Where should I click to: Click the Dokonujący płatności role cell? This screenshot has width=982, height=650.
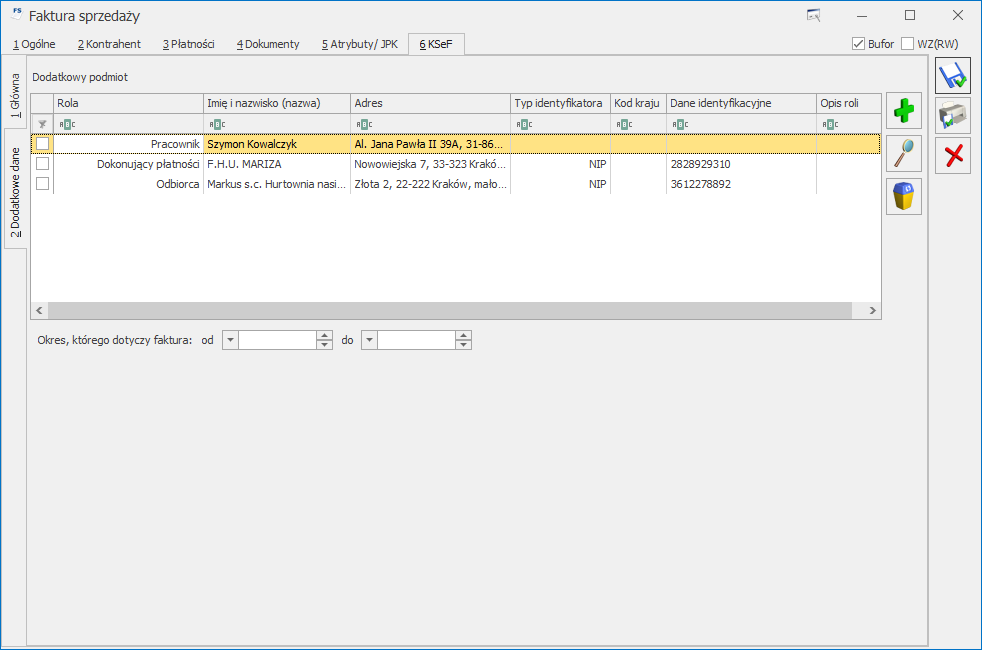click(128, 164)
